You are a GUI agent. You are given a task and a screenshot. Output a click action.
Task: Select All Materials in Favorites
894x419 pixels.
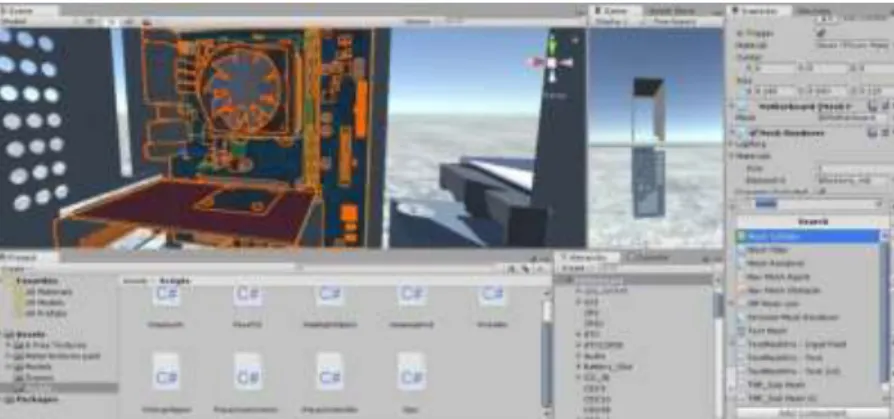pos(49,292)
